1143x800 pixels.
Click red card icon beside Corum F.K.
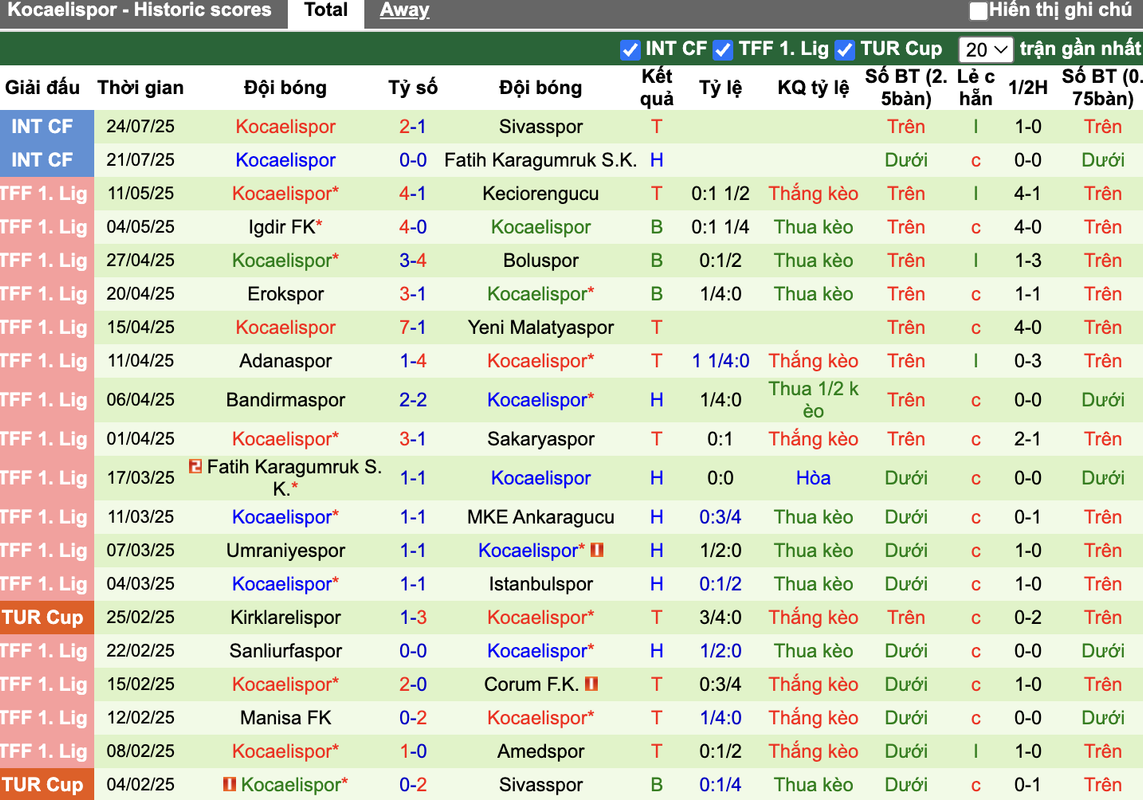591,684
